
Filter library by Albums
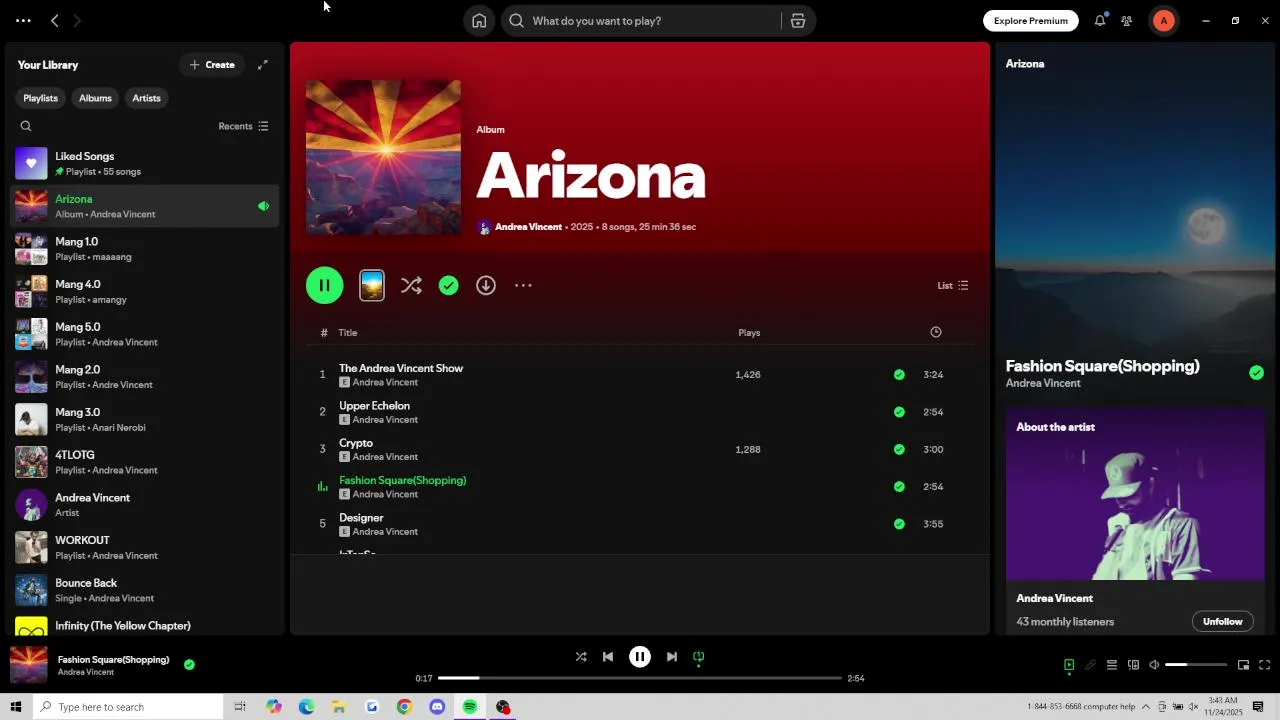coord(95,98)
